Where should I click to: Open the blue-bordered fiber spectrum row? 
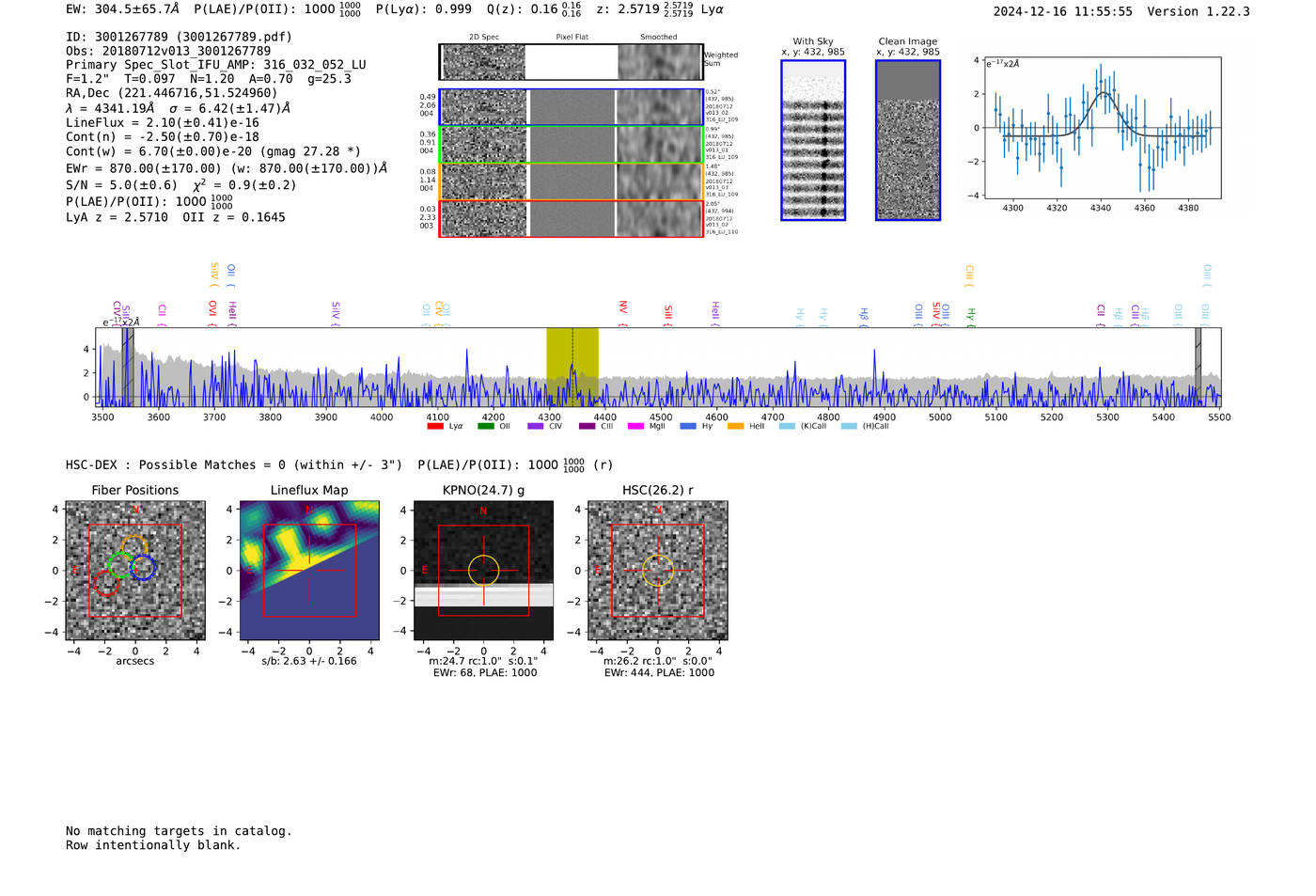pos(572,107)
